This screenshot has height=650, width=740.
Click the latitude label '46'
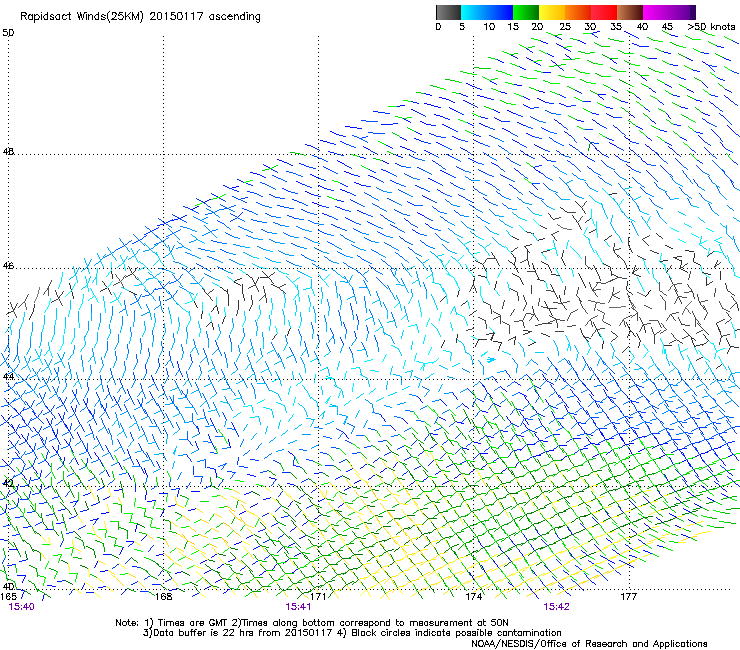[8, 266]
